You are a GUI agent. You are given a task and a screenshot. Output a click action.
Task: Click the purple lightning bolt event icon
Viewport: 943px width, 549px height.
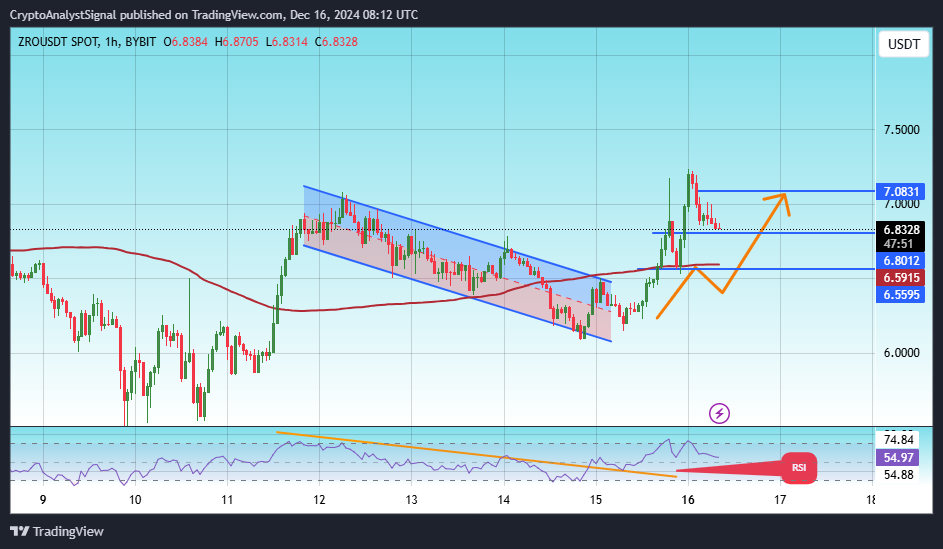pos(719,413)
